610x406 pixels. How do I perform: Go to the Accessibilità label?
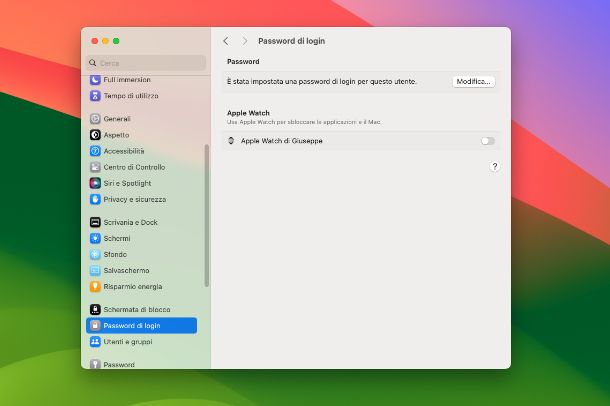pyautogui.click(x=124, y=151)
